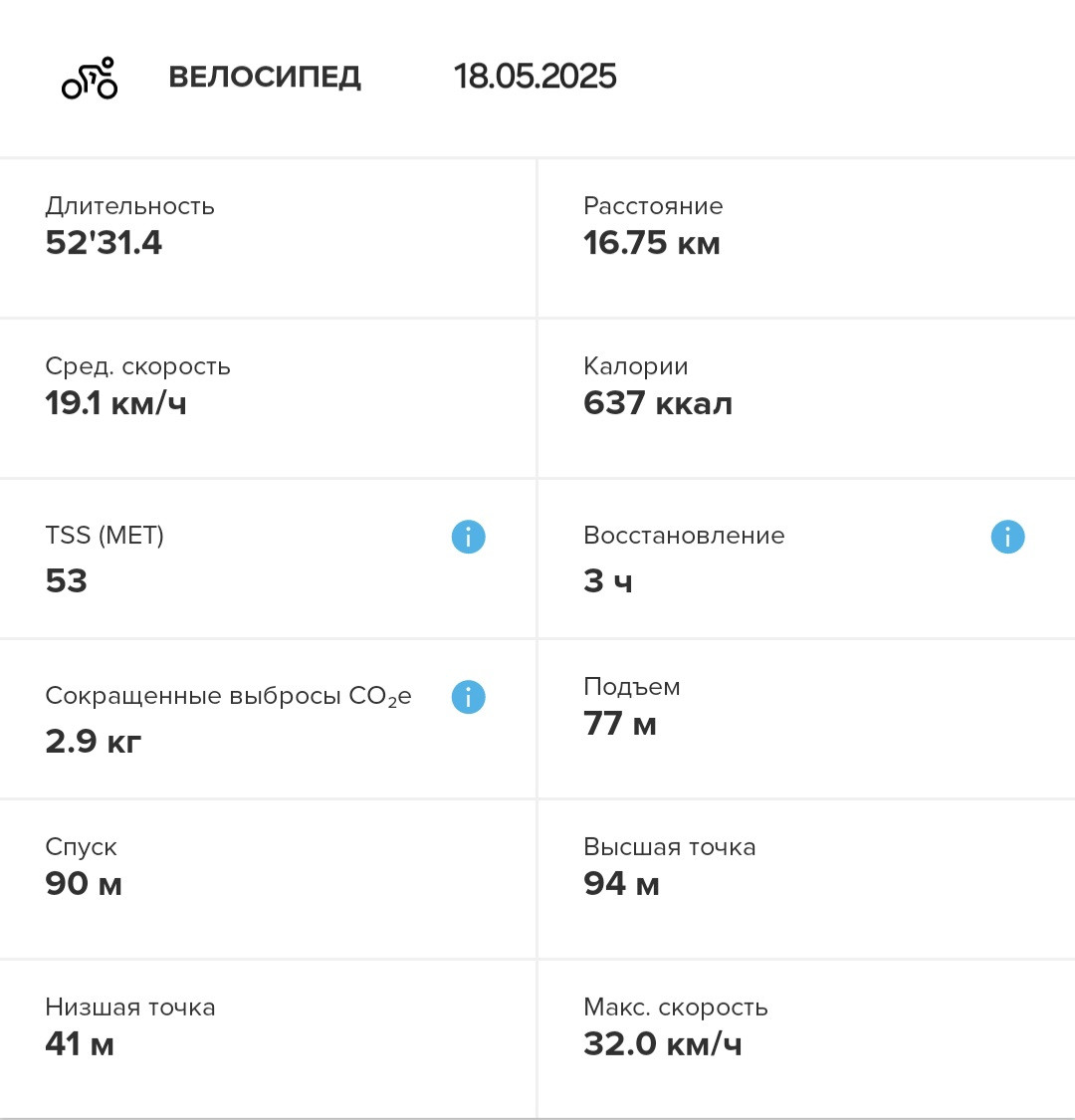Show CO₂e emissions info icon
Screen dimensions: 1075x1120
tap(469, 697)
